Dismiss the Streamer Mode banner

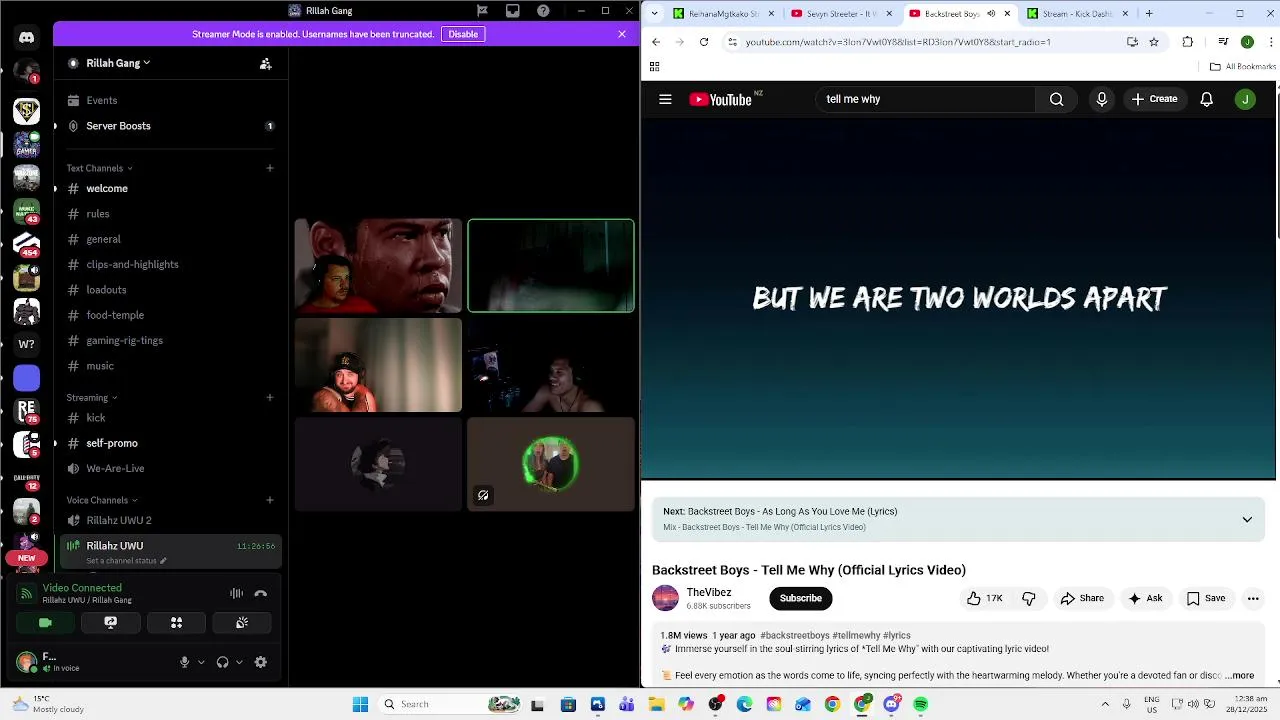coord(622,34)
